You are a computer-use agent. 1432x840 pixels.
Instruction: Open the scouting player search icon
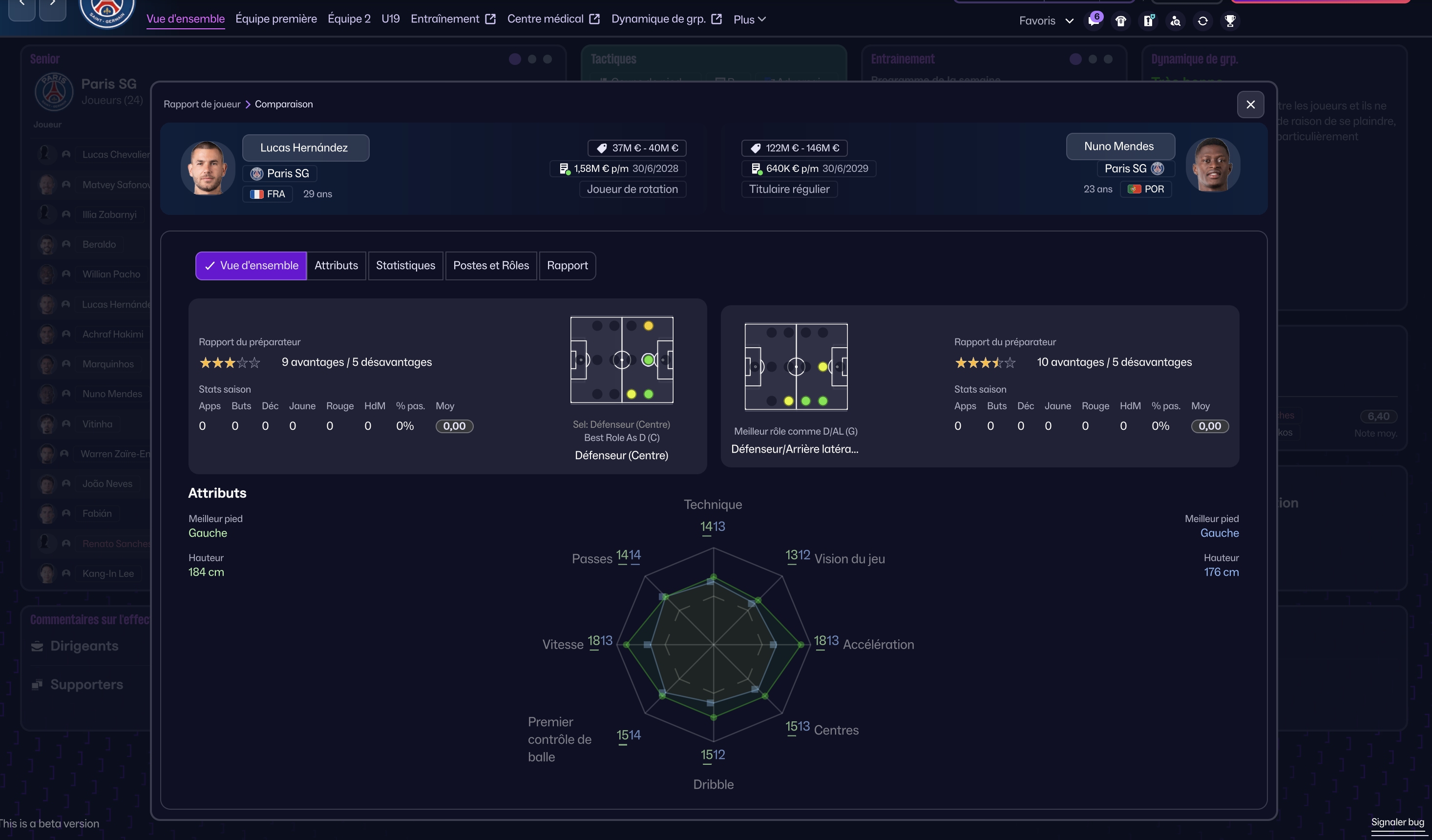[1175, 21]
